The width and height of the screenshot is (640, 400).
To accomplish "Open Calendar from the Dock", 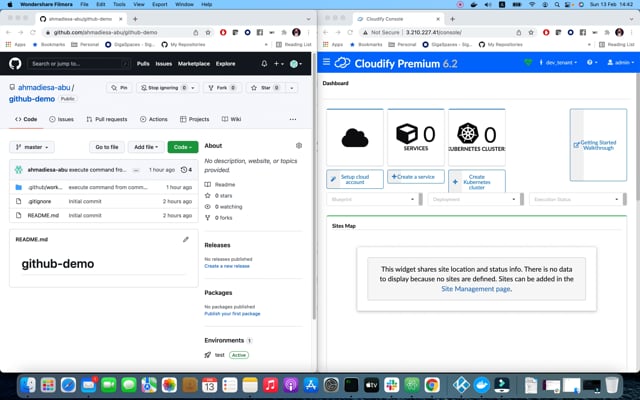I will pos(209,384).
